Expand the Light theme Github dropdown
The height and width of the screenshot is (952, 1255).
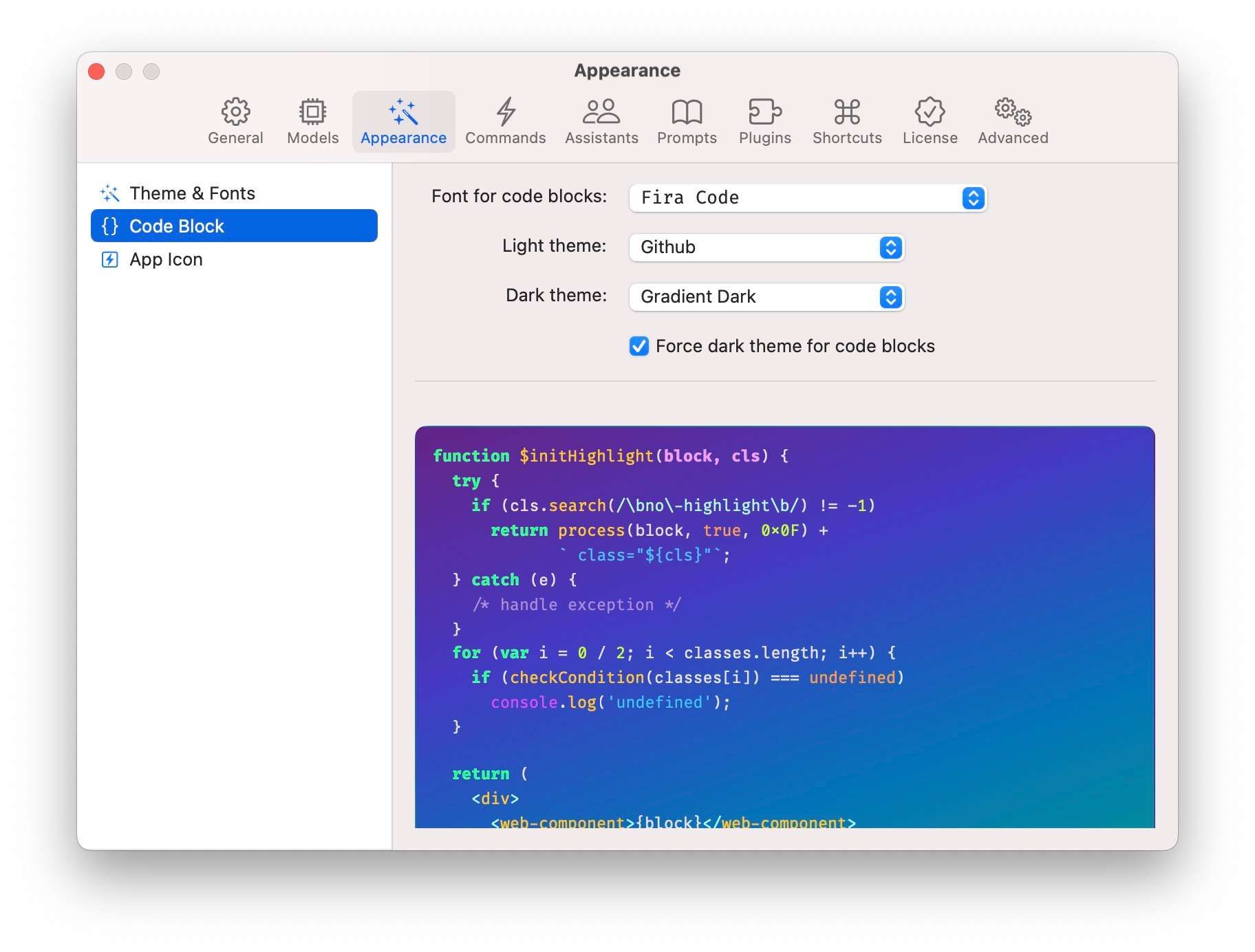(766, 248)
